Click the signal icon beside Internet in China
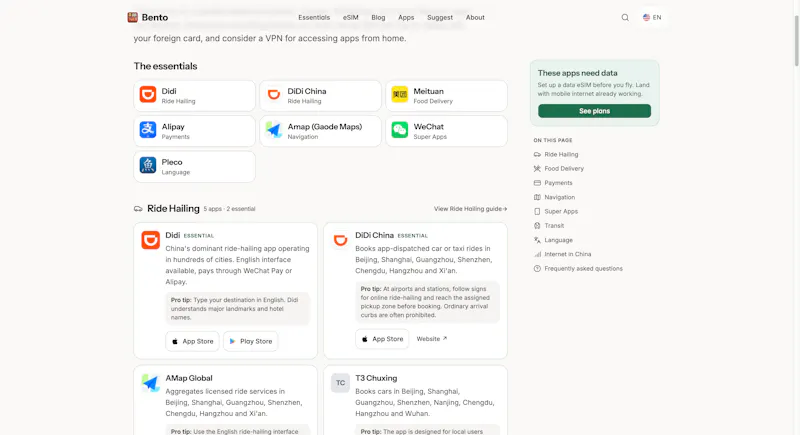The image size is (800, 435). click(x=537, y=254)
